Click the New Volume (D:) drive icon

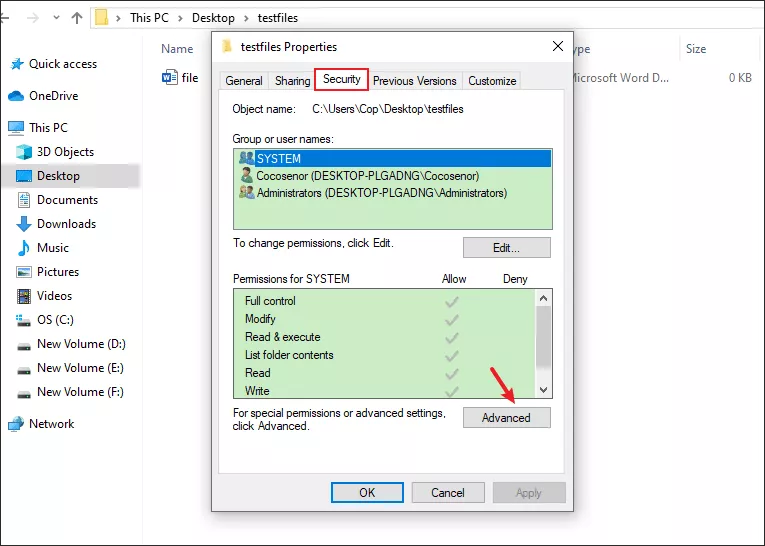coord(24,346)
